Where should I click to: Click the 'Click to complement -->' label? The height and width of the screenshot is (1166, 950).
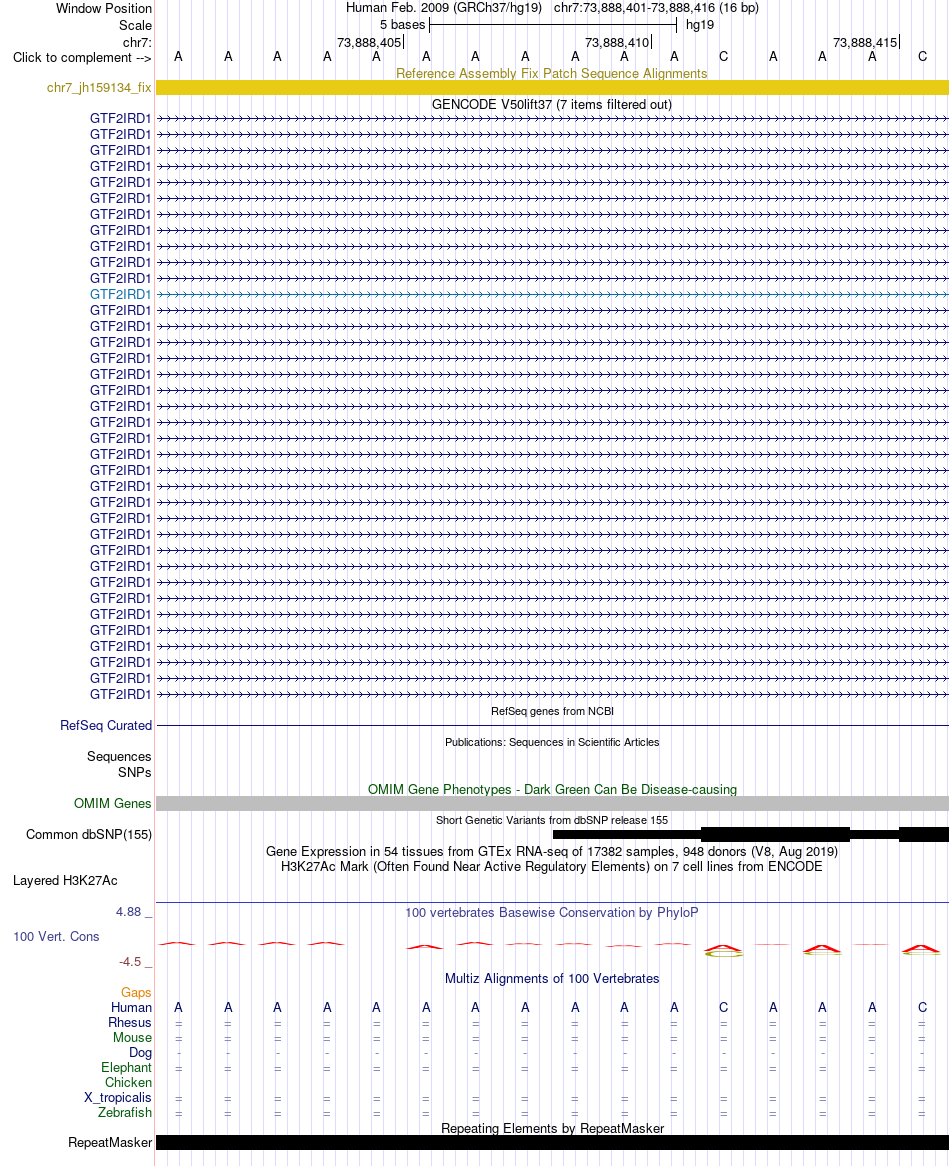82,57
